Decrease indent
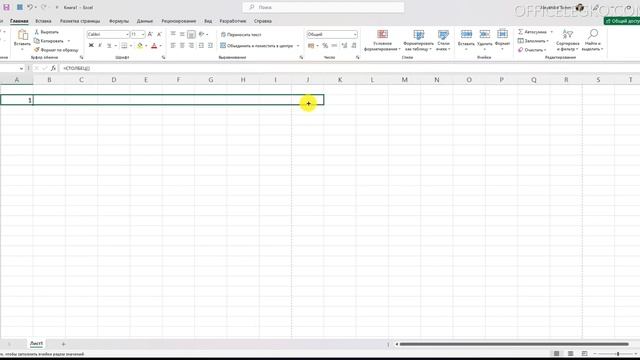 coord(201,46)
